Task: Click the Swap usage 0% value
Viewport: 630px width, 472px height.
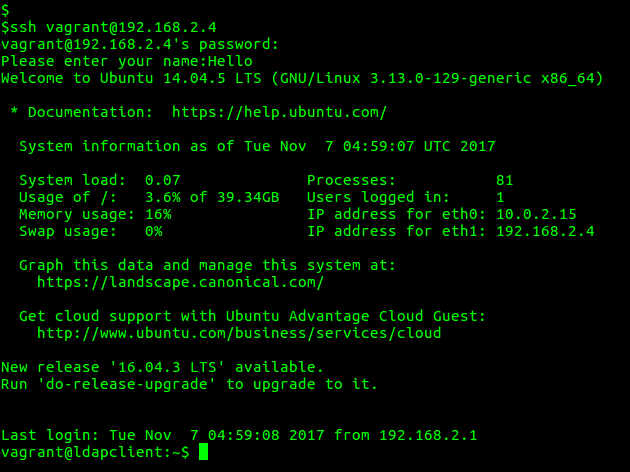Action: click(x=154, y=231)
